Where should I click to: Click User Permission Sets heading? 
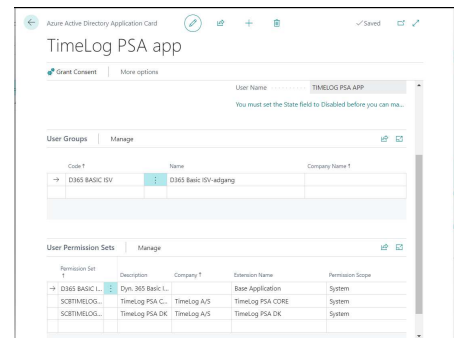point(80,248)
